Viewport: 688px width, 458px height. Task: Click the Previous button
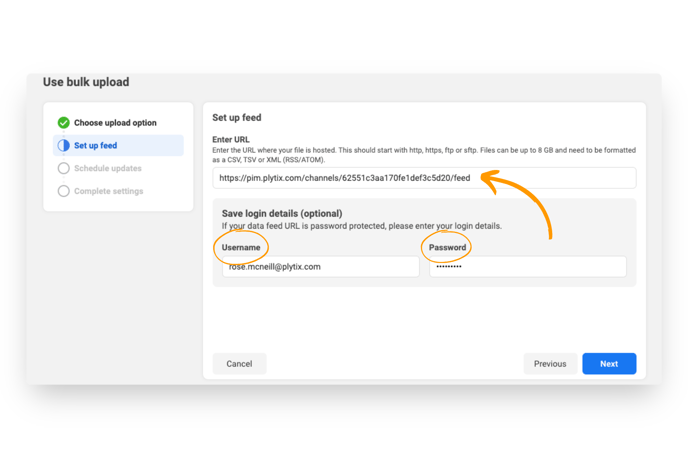pos(550,364)
